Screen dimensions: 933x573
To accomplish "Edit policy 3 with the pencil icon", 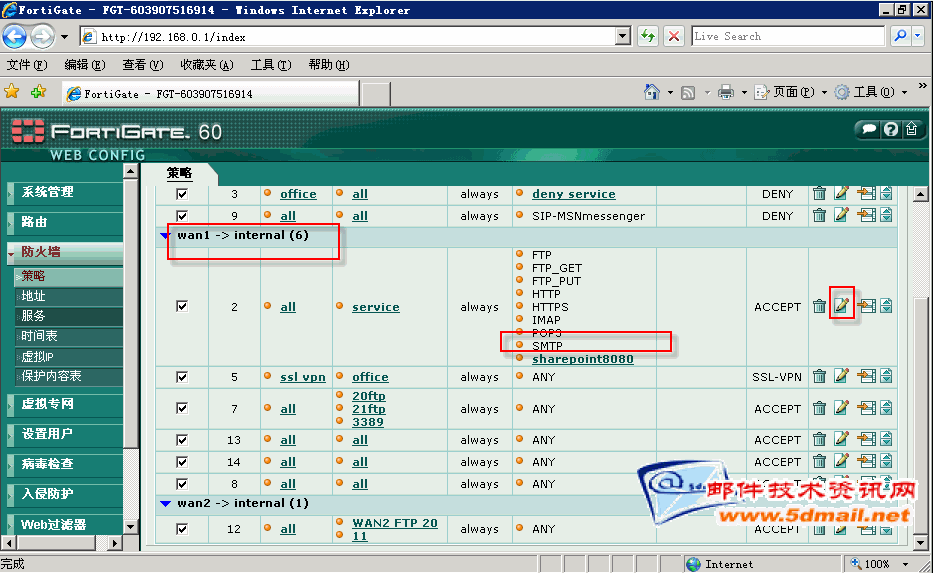I will [841, 193].
